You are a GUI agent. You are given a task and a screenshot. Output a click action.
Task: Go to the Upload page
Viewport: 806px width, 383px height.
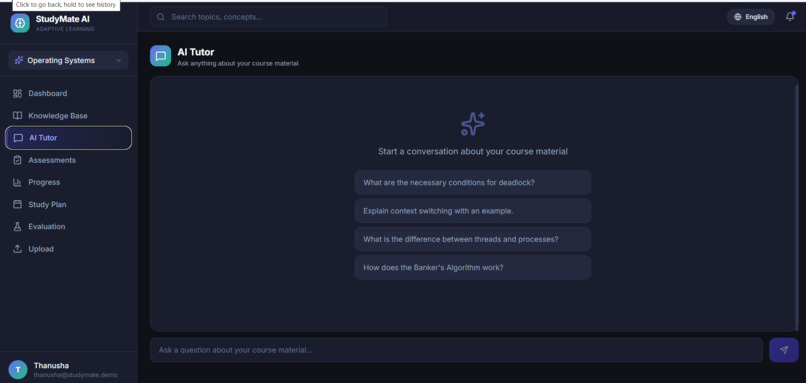point(68,249)
